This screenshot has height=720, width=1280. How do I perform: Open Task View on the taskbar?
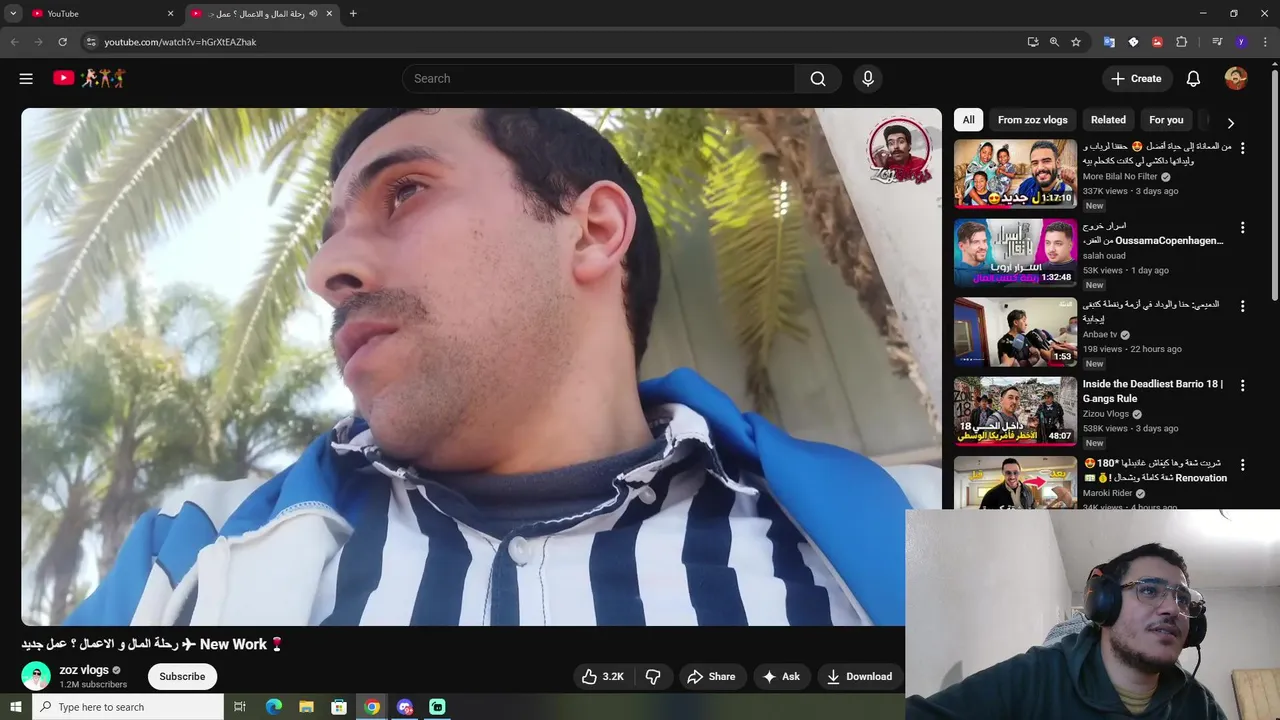(240, 707)
